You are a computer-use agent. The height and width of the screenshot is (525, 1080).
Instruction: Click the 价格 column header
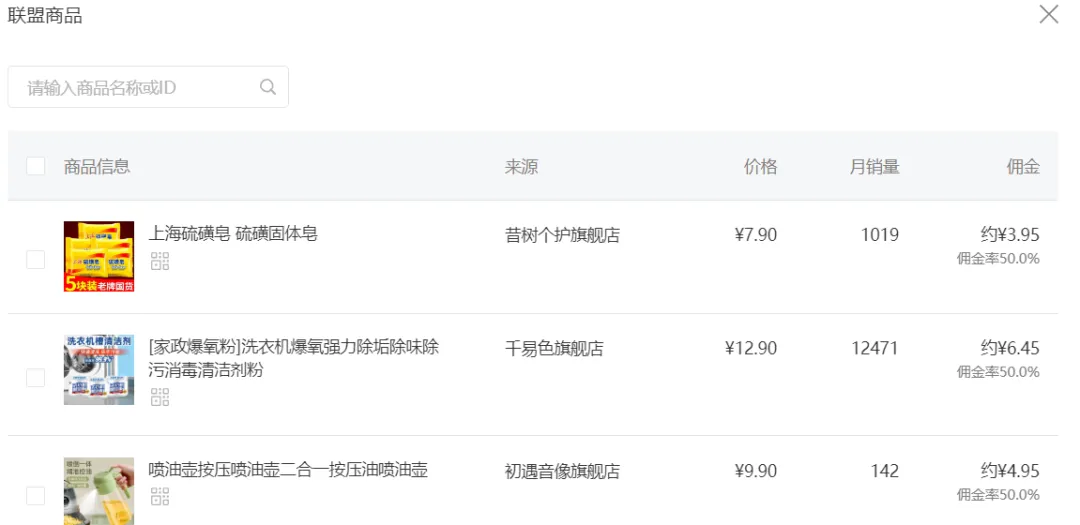(x=760, y=167)
